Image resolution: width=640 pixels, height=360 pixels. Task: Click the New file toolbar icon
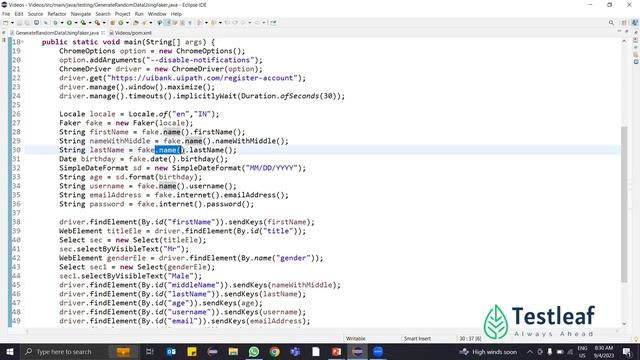pyautogui.click(x=6, y=23)
